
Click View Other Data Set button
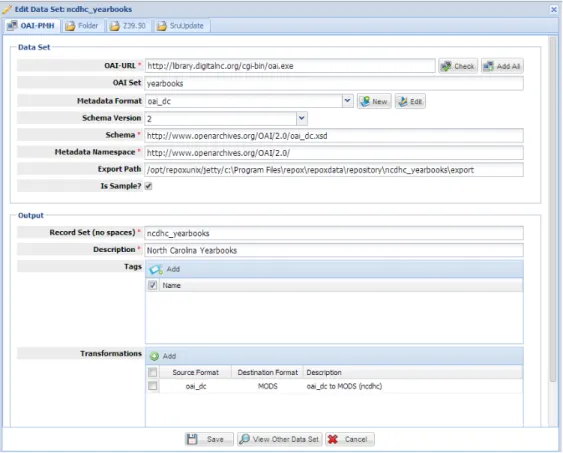pos(280,439)
